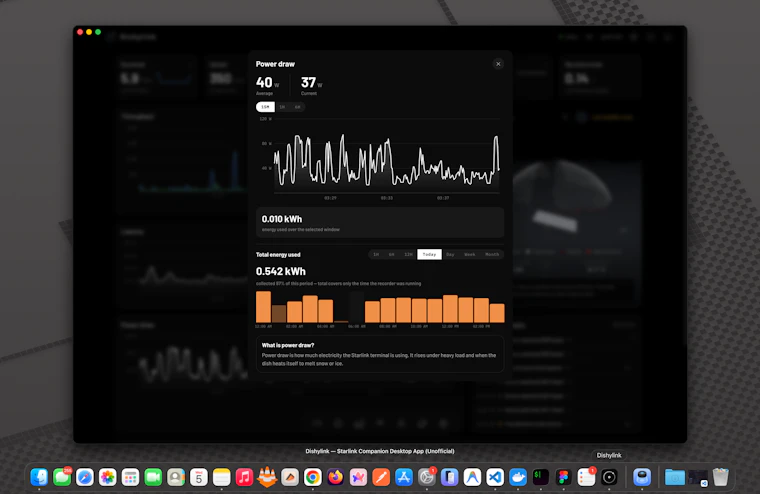Switch power chart to the 1H range
Image resolution: width=760 pixels, height=494 pixels.
click(282, 107)
